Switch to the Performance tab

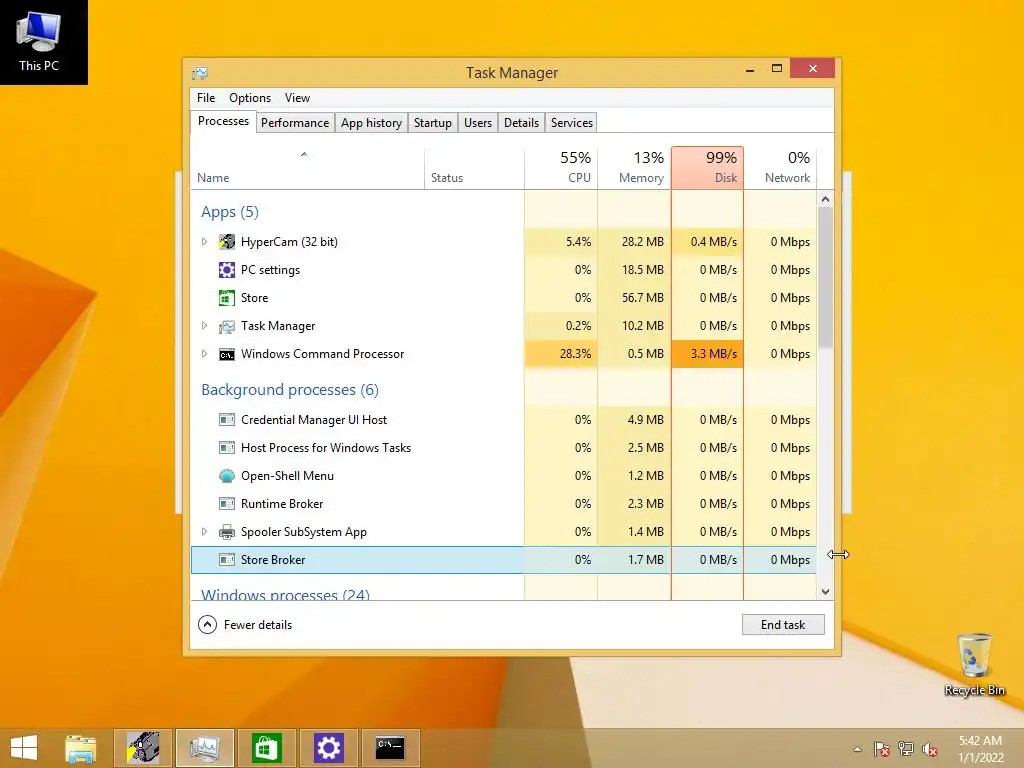pyautogui.click(x=295, y=123)
